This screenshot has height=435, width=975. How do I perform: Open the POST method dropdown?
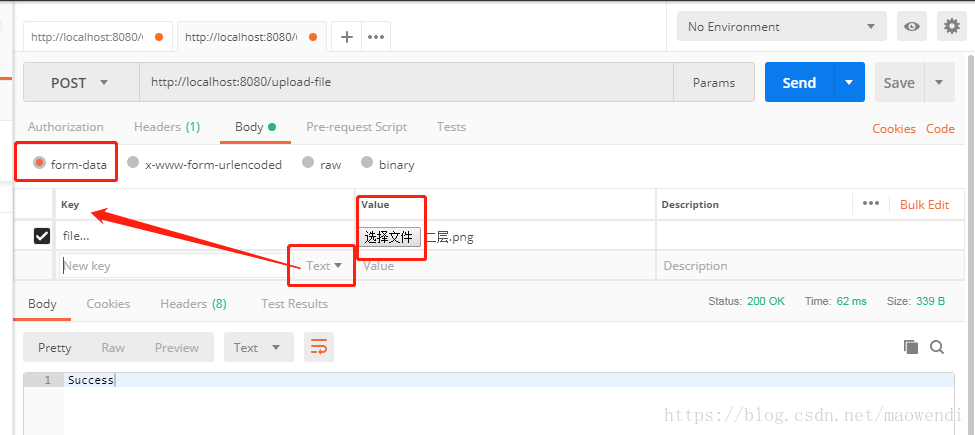[81, 83]
